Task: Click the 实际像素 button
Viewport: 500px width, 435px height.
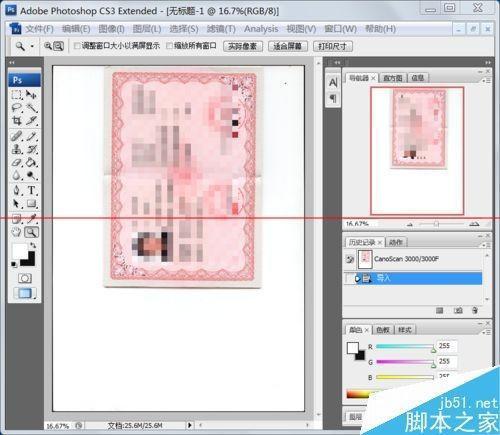Action: click(x=243, y=46)
